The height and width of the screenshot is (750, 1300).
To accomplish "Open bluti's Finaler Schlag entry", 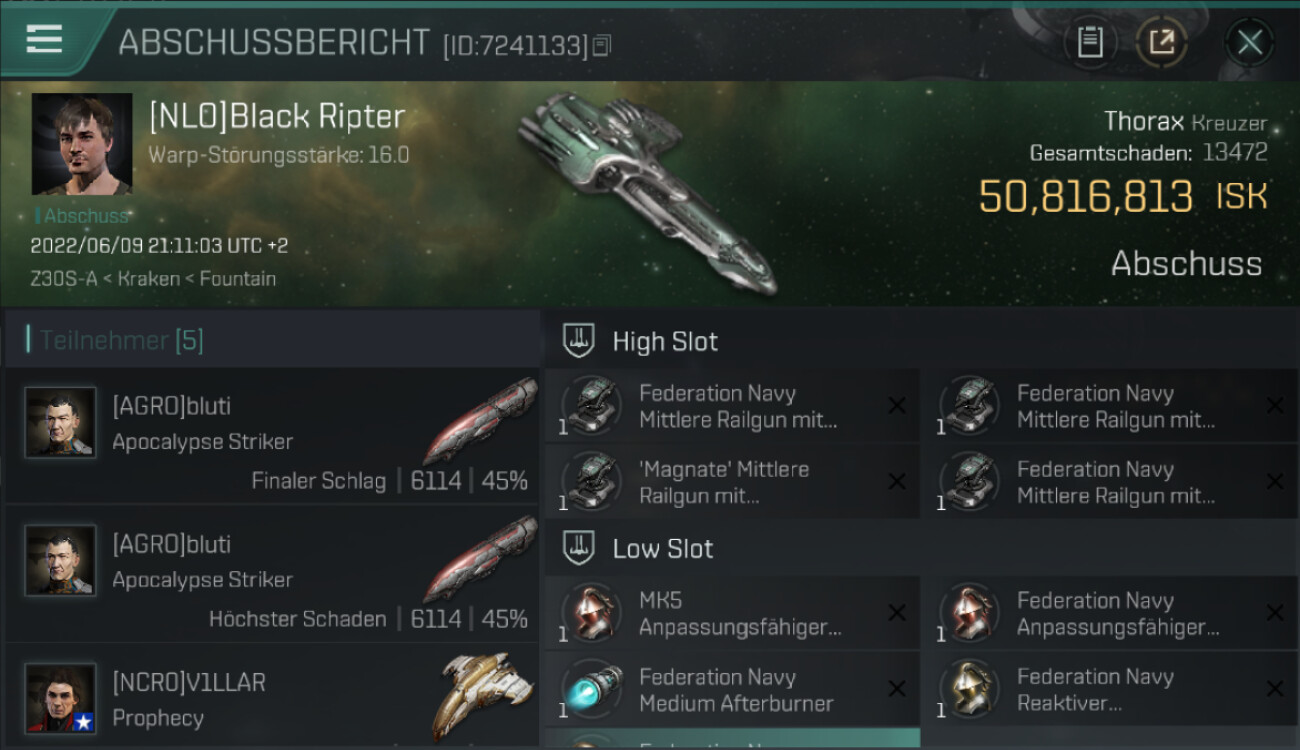I will point(272,435).
